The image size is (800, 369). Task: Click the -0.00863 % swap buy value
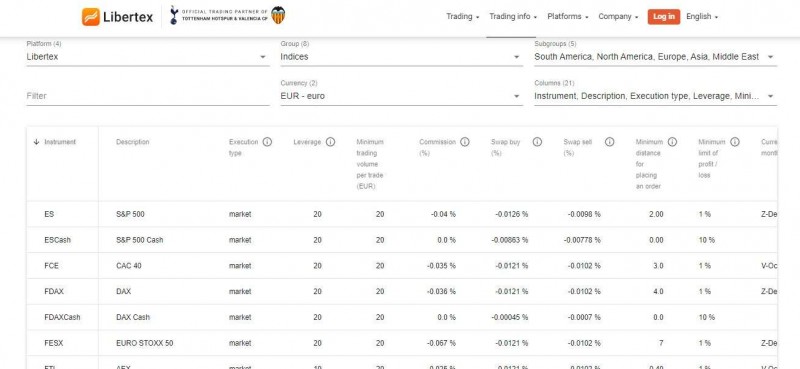[510, 240]
